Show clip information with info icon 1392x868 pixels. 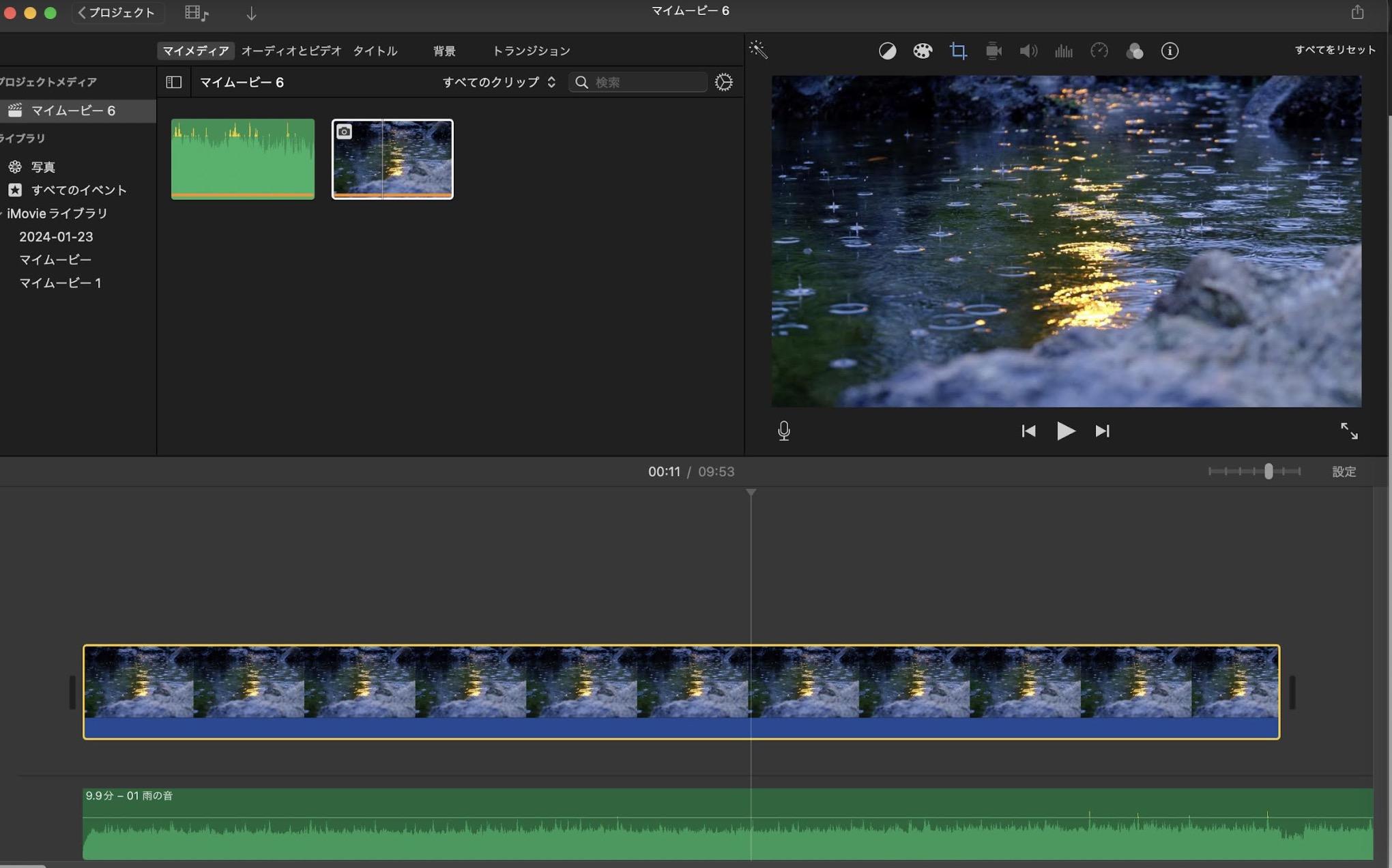1170,51
